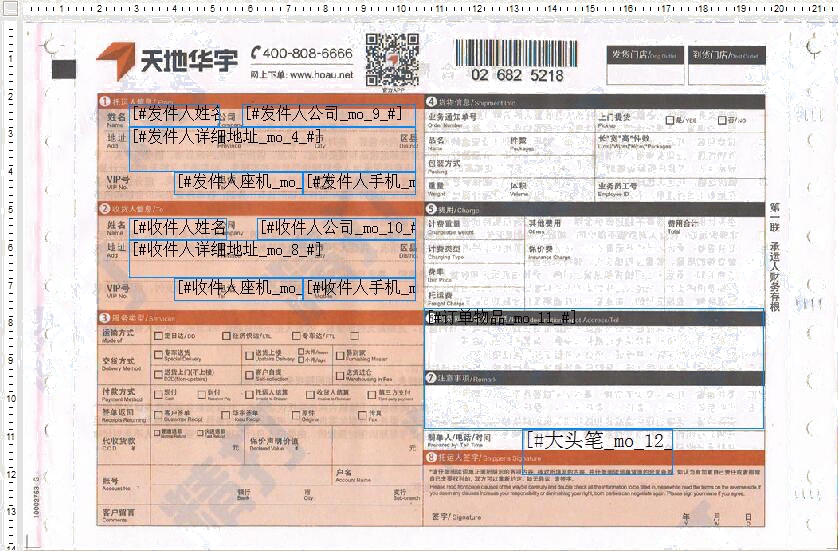
Task: Select the 发件人手机 field box
Action: (x=361, y=182)
